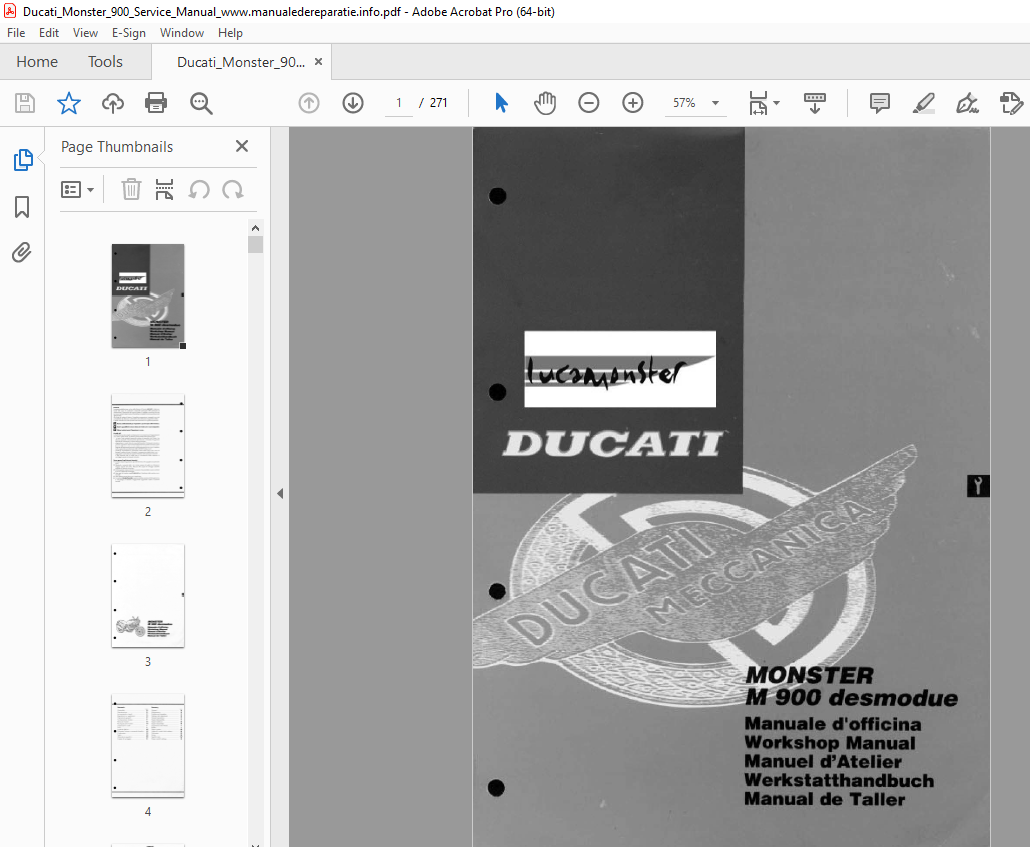Toggle the Page Thumbnails sidebar icon

click(23, 160)
